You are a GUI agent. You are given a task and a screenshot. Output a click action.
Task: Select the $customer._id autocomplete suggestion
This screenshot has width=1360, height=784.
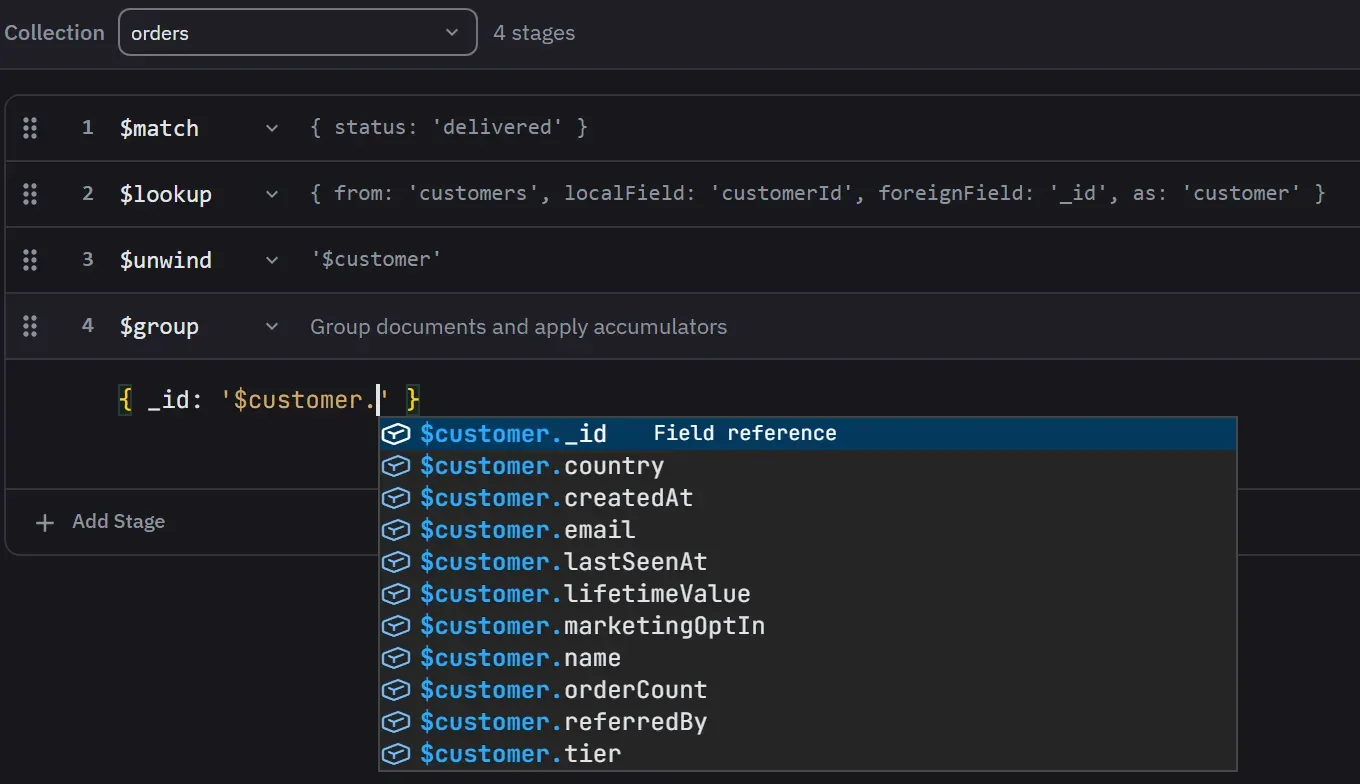807,434
